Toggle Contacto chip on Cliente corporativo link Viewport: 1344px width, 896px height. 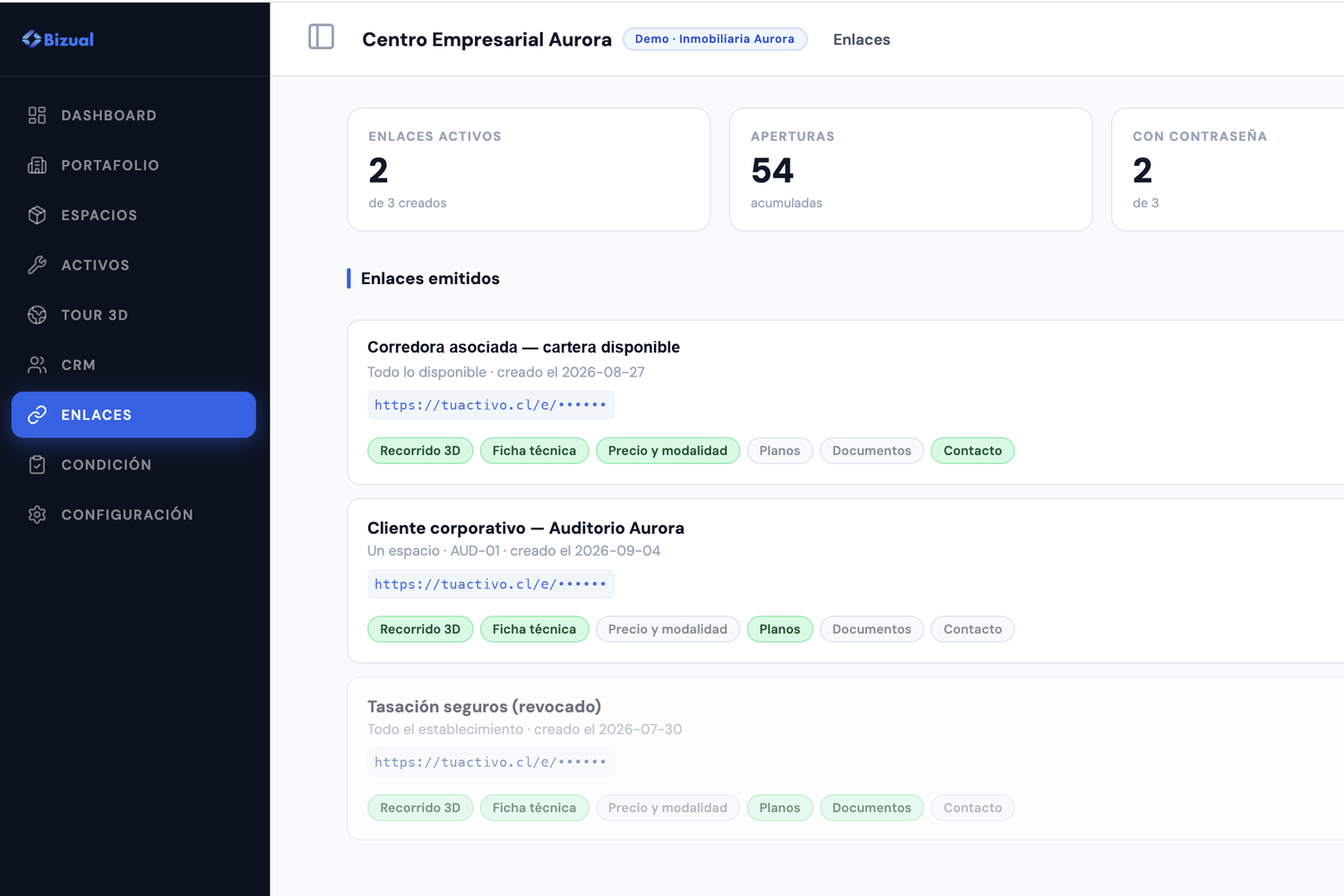(972, 629)
